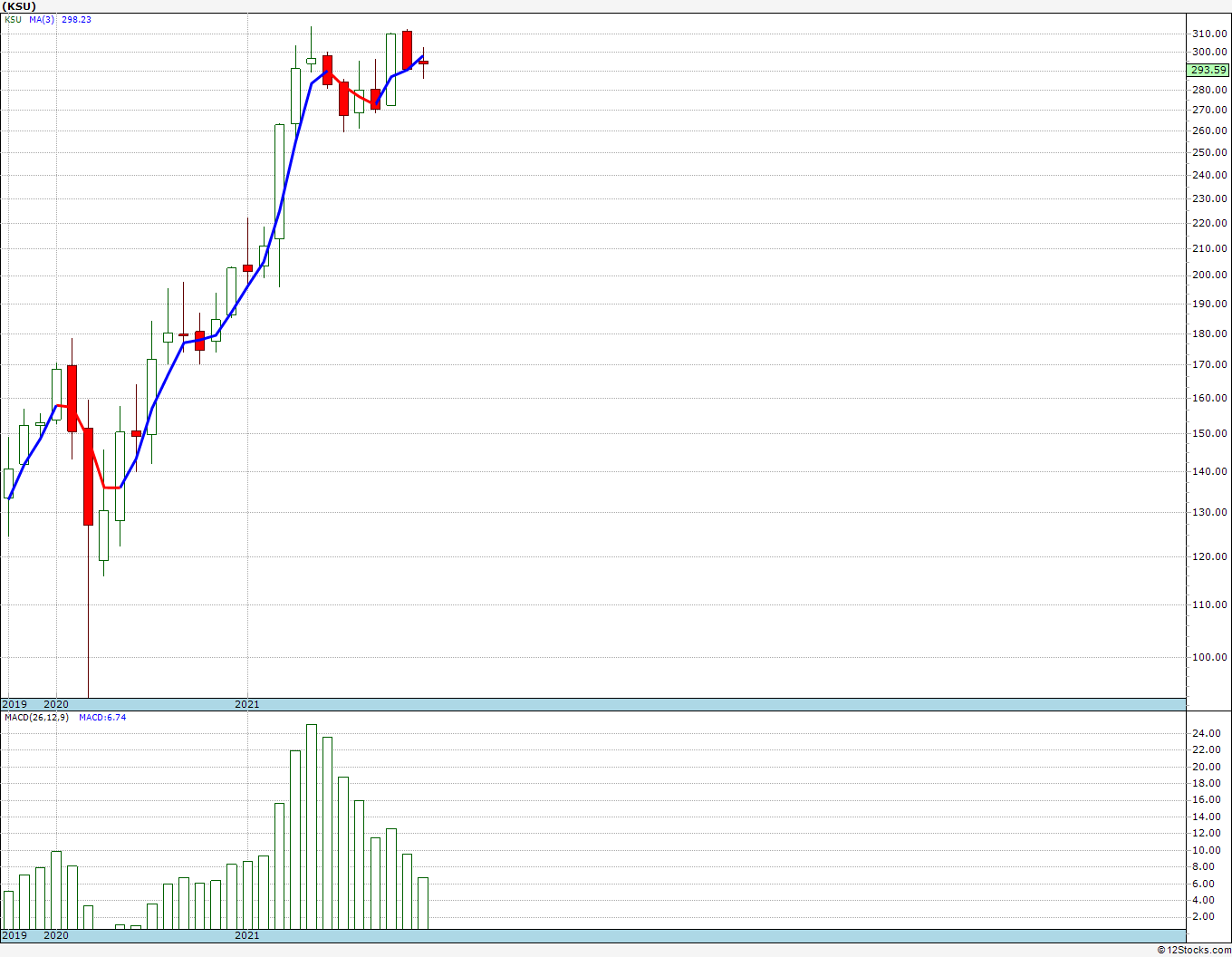This screenshot has width=1232, height=957.
Task: Select the 14.00 MACD axis label
Action: [1205, 817]
